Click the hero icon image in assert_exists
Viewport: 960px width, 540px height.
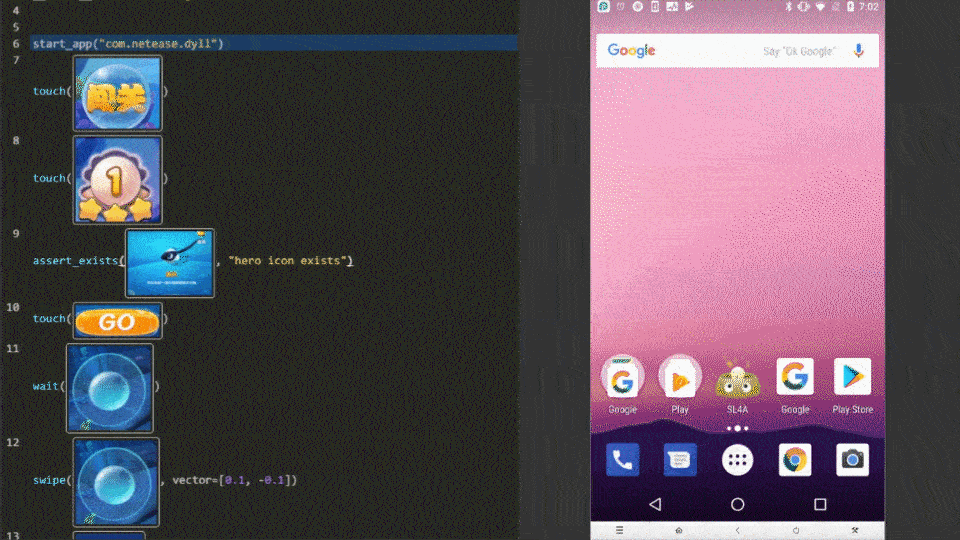(x=170, y=263)
